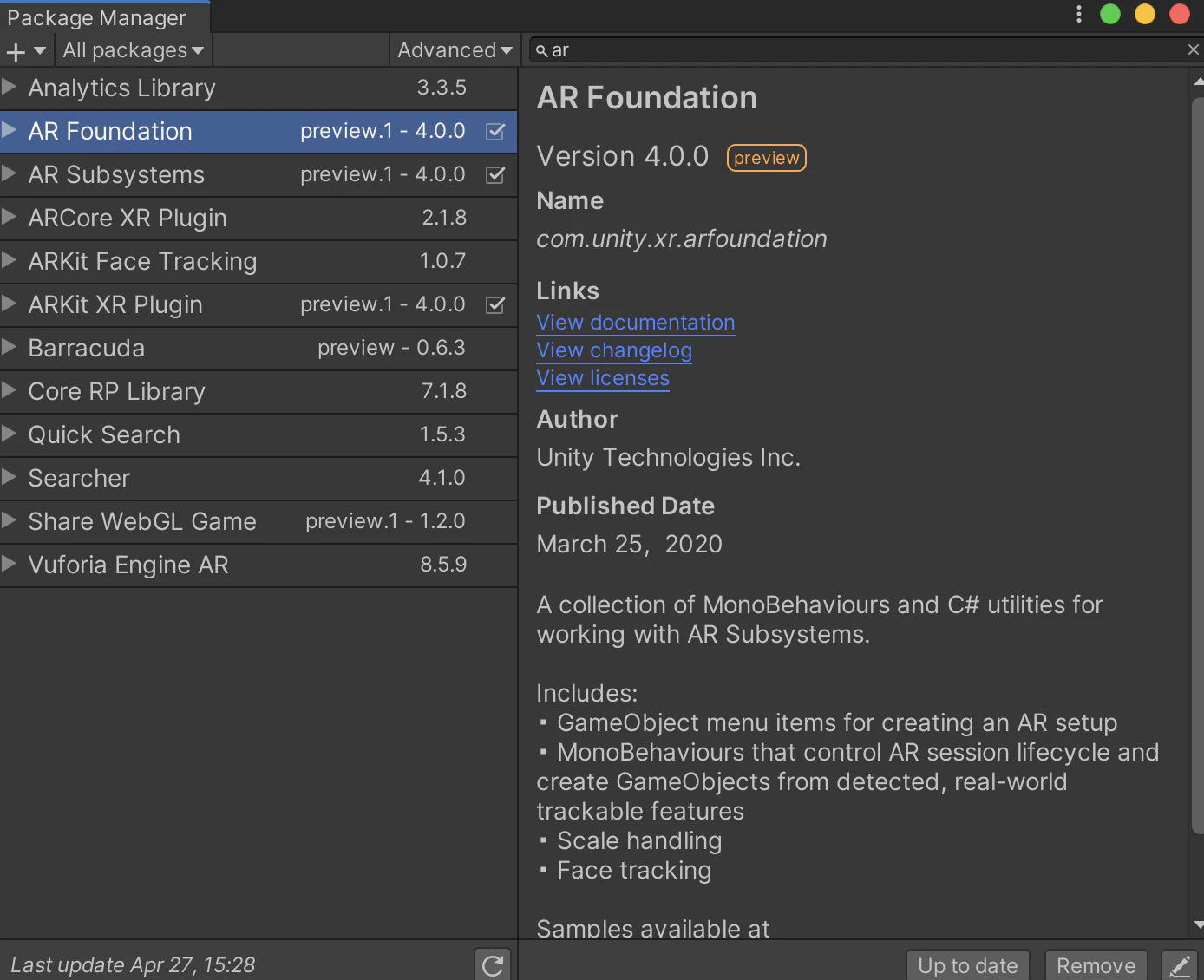The height and width of the screenshot is (980, 1204).
Task: Click the green window control button
Action: click(1110, 14)
